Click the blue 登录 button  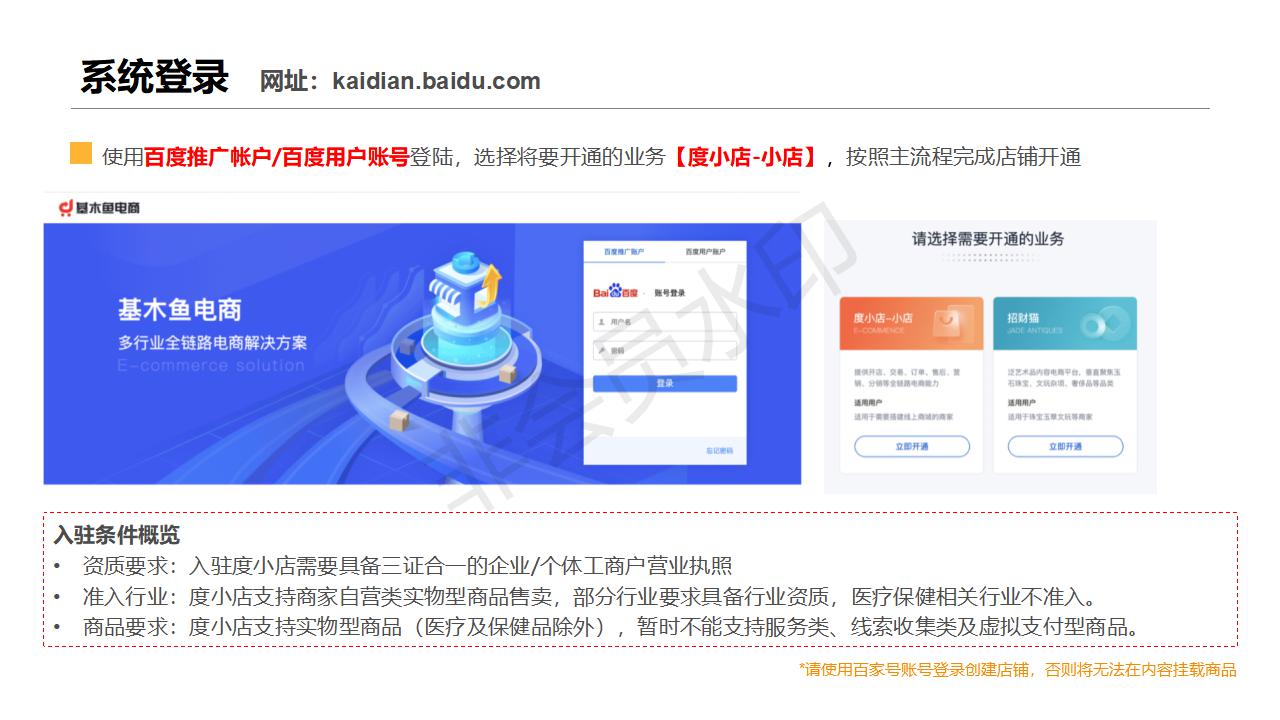[665, 384]
